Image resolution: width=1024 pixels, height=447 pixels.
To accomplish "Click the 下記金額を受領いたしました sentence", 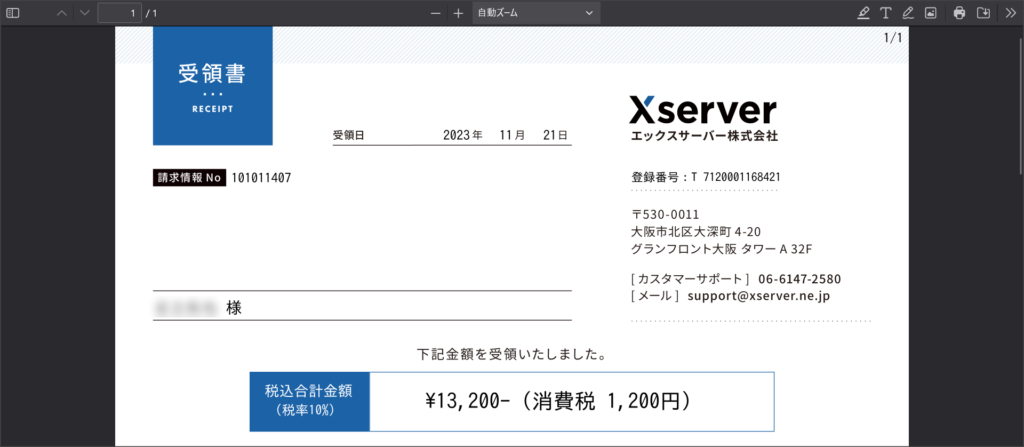I will pyautogui.click(x=513, y=356).
